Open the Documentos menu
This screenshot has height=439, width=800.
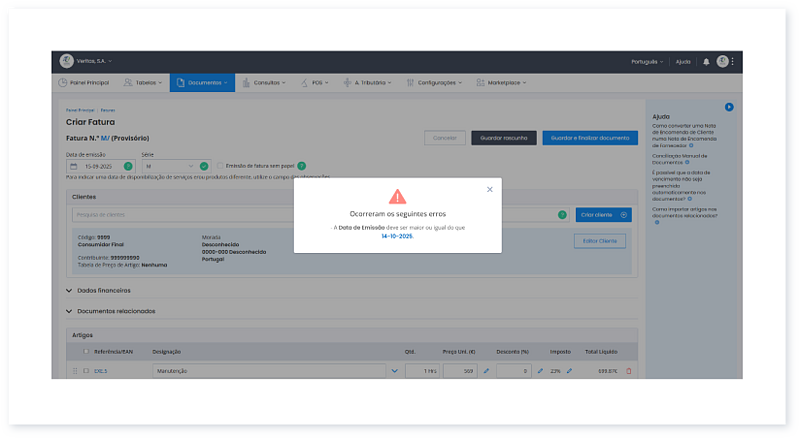coord(202,82)
